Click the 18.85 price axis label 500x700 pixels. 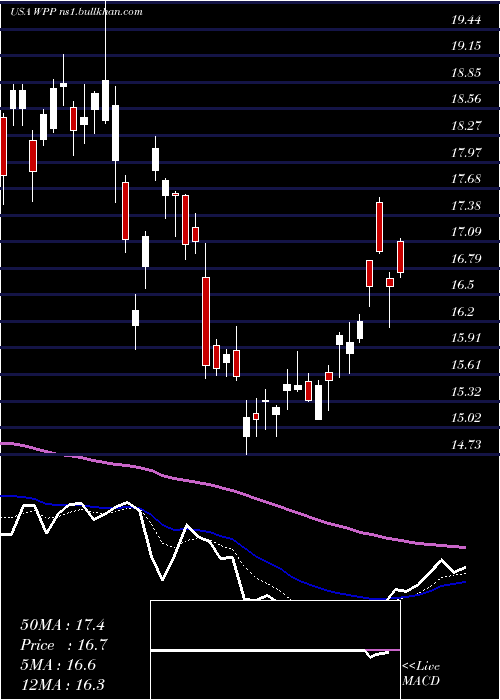tap(467, 73)
